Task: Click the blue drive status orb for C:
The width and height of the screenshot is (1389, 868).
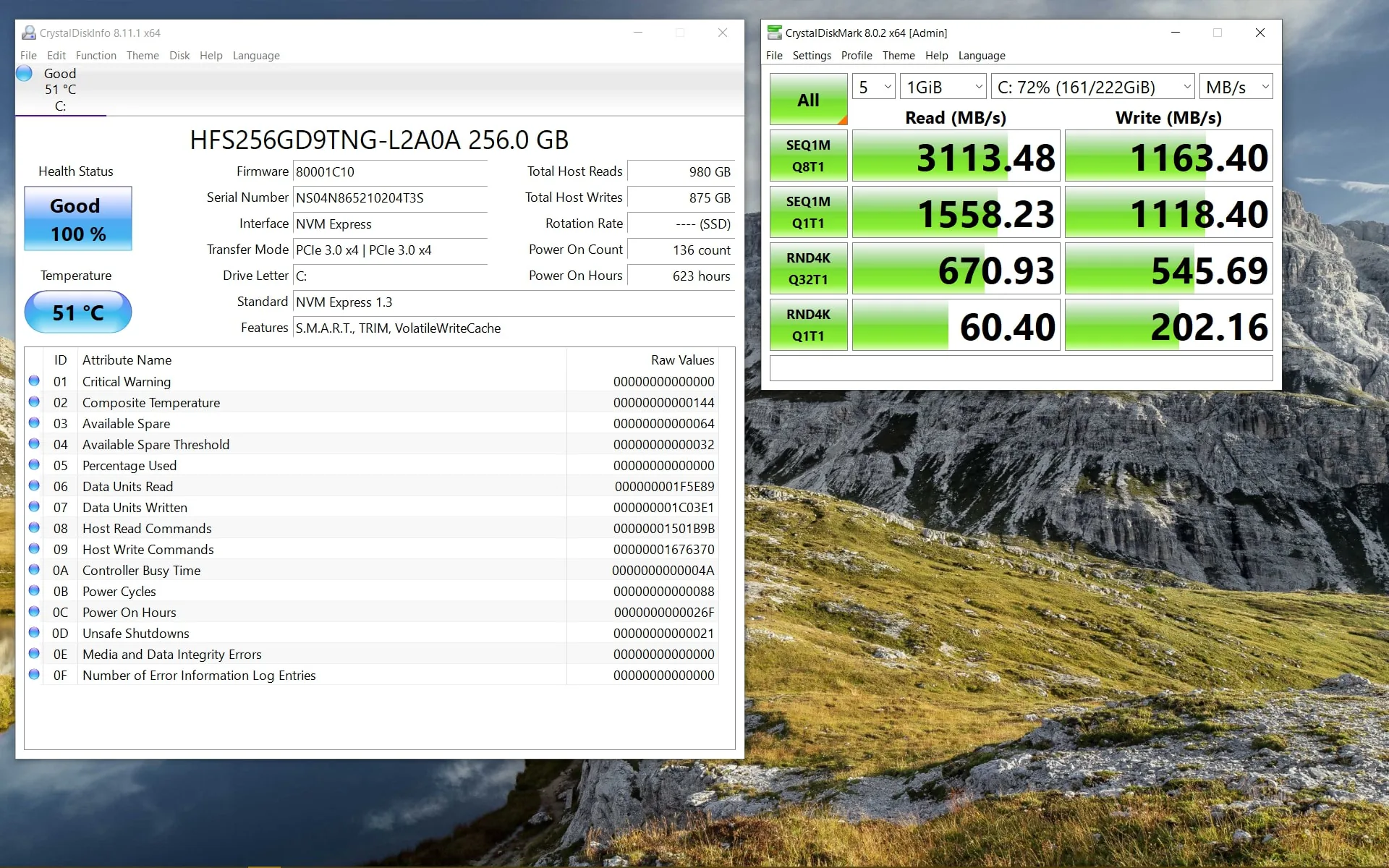Action: point(25,73)
